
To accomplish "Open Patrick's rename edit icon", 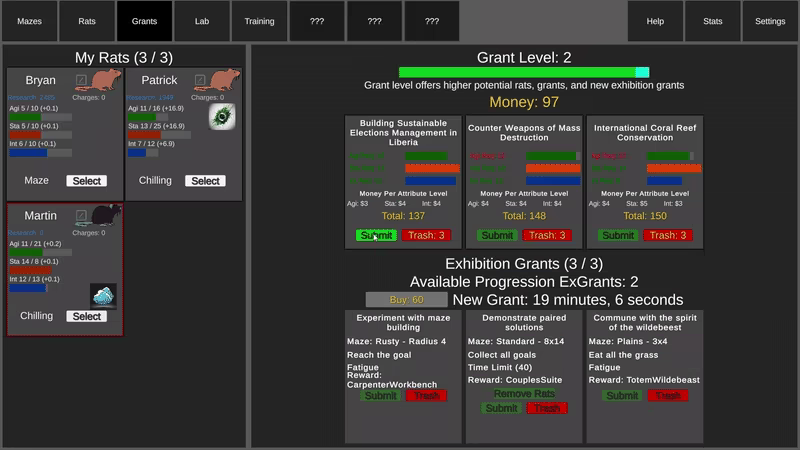I will click(200, 80).
